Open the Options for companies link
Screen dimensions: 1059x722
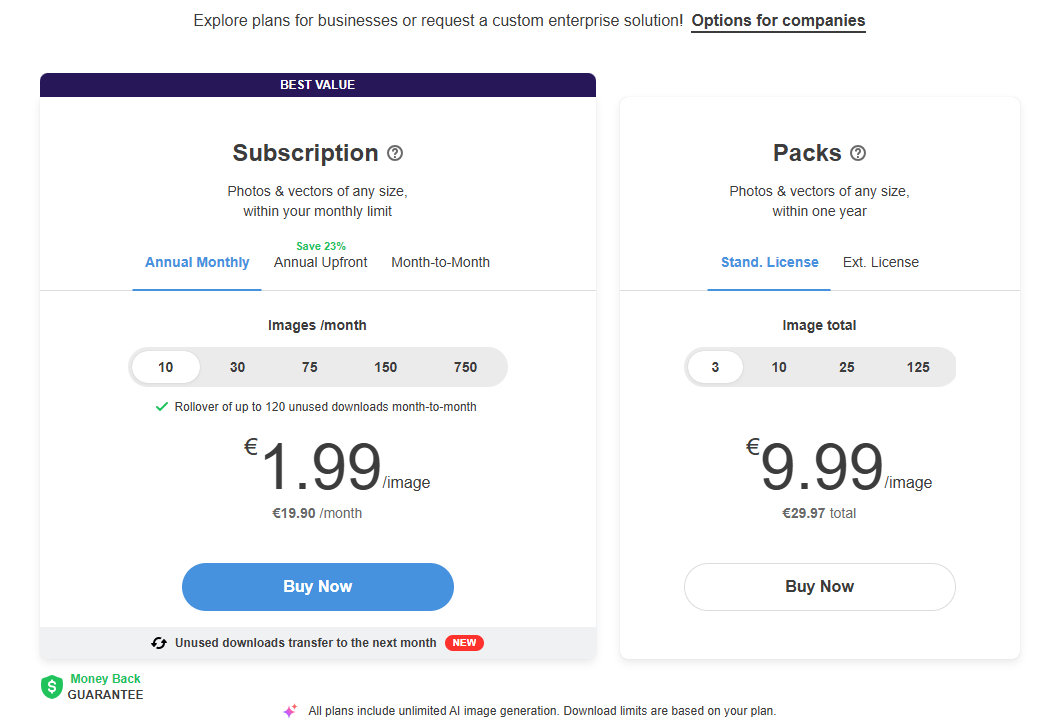click(x=778, y=20)
